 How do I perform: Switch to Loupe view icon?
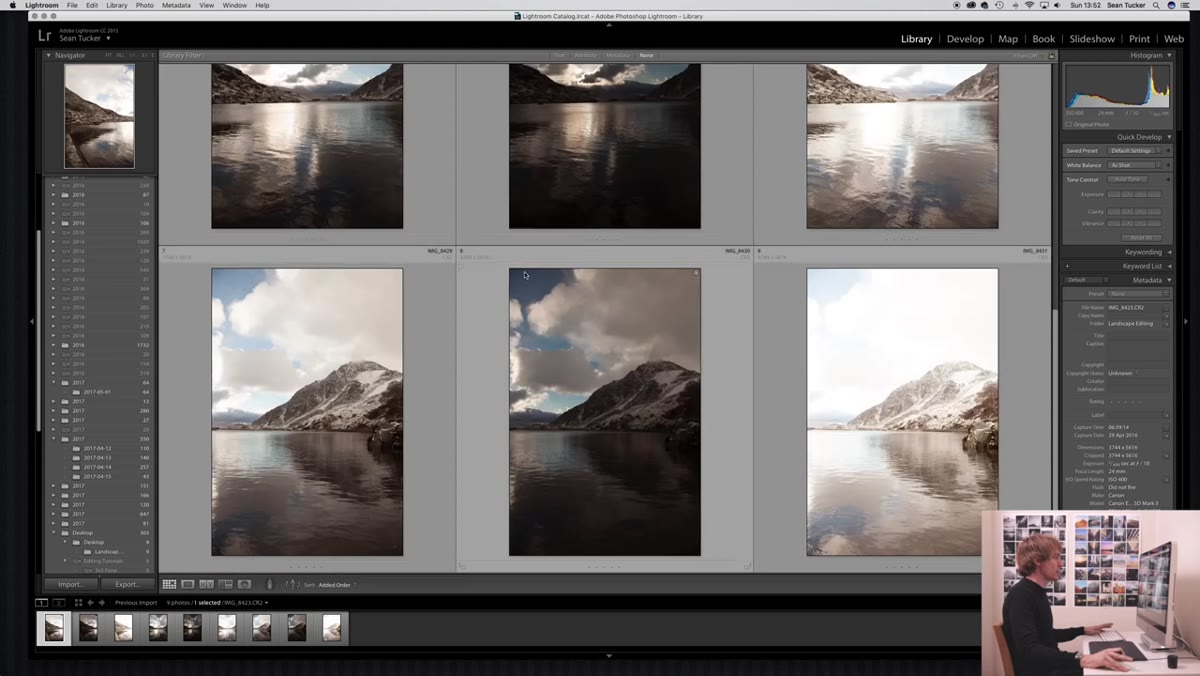[x=188, y=584]
